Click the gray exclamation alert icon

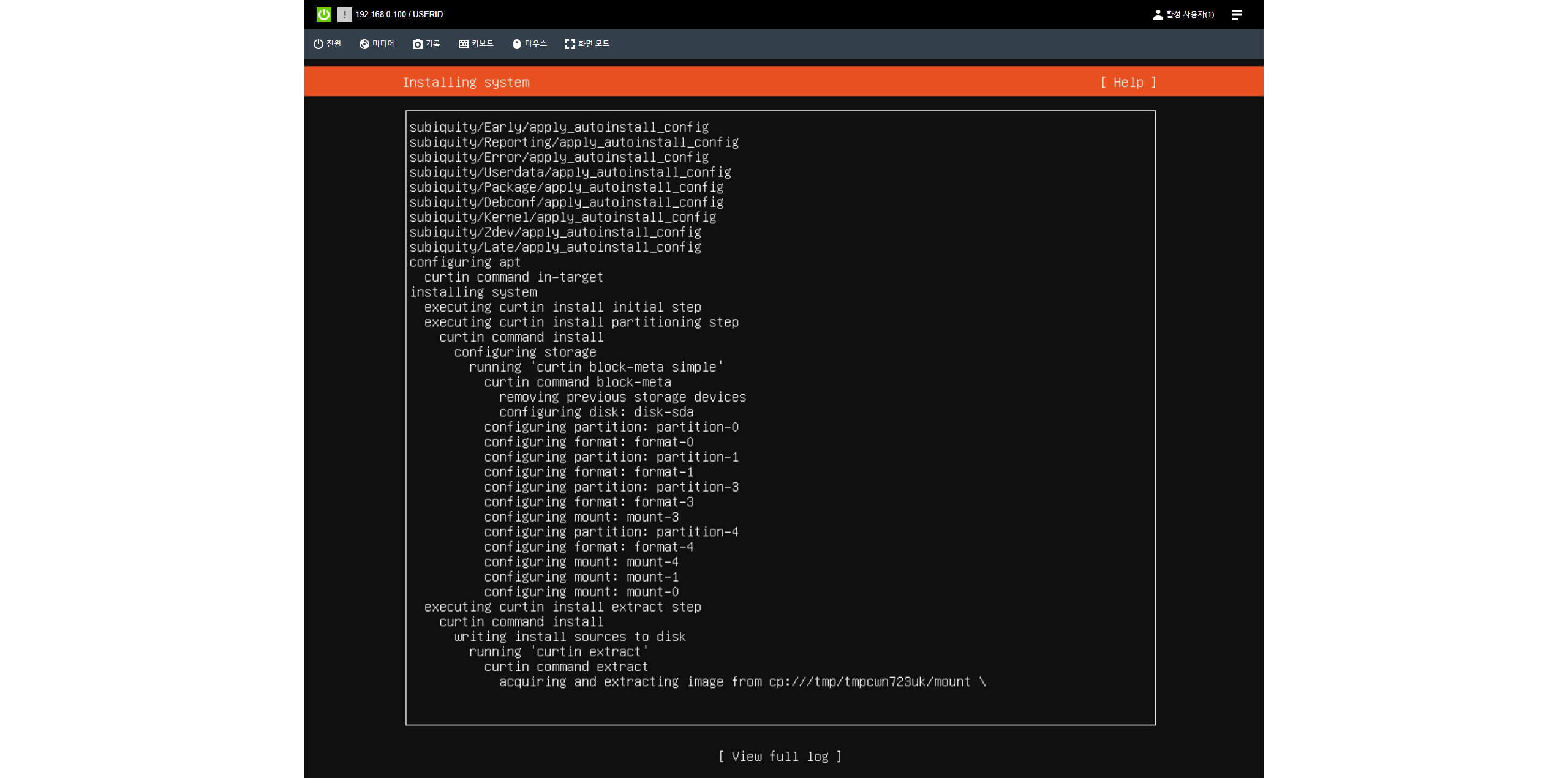344,14
